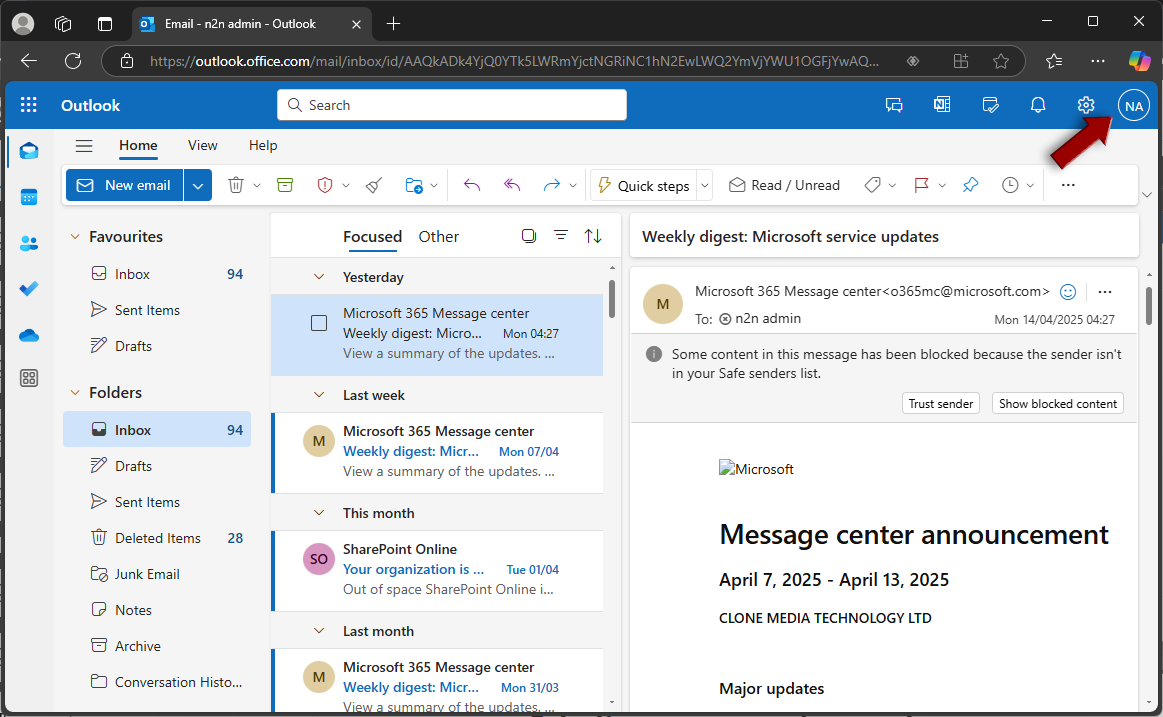1163x717 pixels.
Task: Open the View ribbon tab
Action: tap(202, 146)
